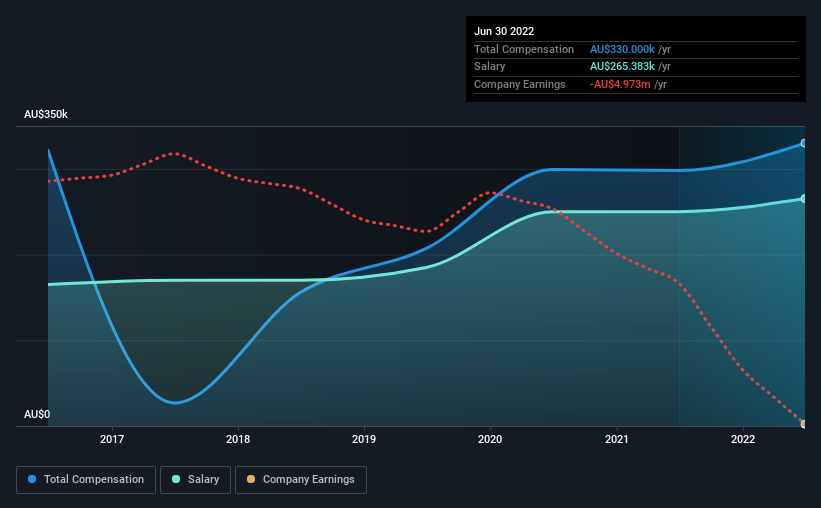Select the Salary end data point

click(x=804, y=198)
